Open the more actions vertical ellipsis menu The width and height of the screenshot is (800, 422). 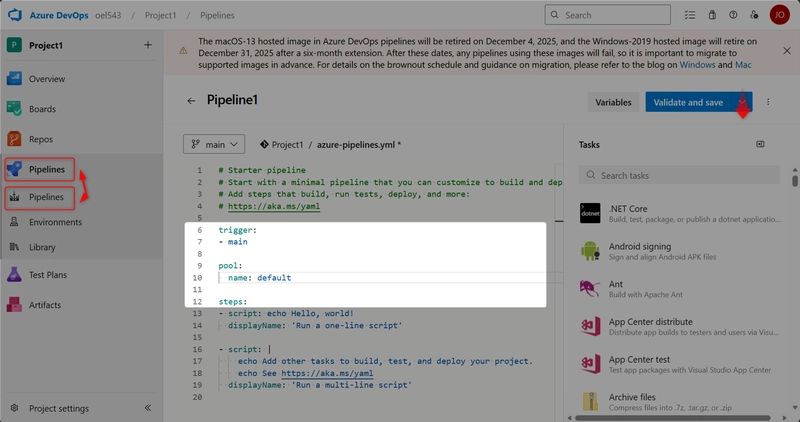[768, 102]
